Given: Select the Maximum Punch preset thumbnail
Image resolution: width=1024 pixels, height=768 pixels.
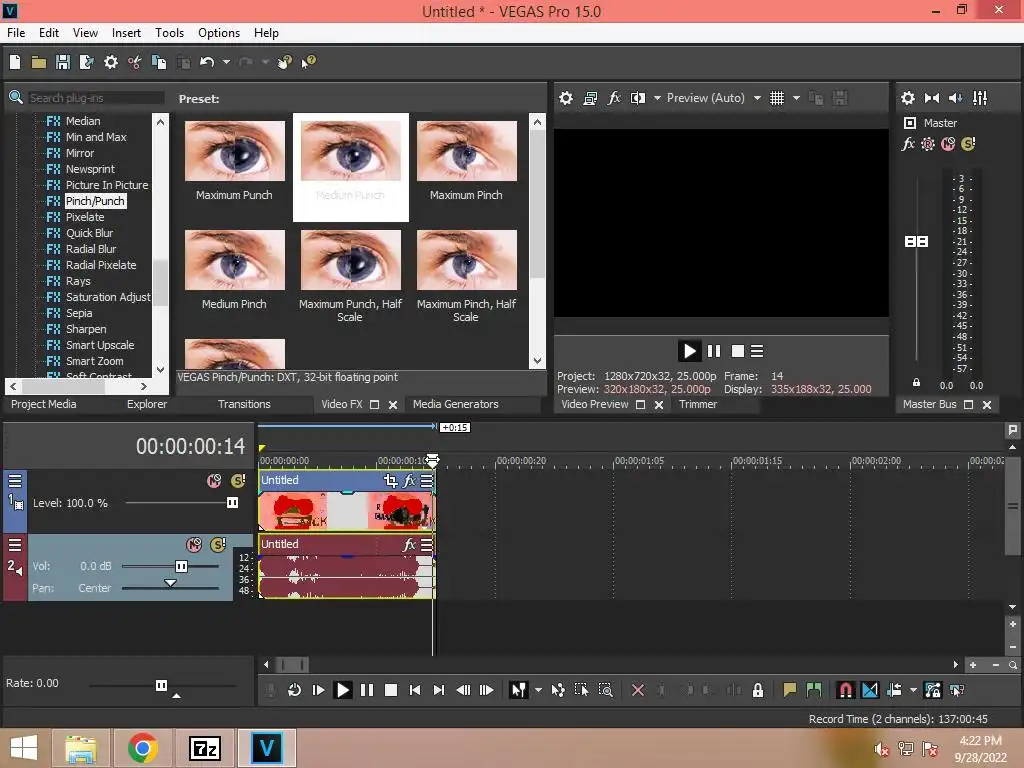Looking at the screenshot, I should point(234,151).
